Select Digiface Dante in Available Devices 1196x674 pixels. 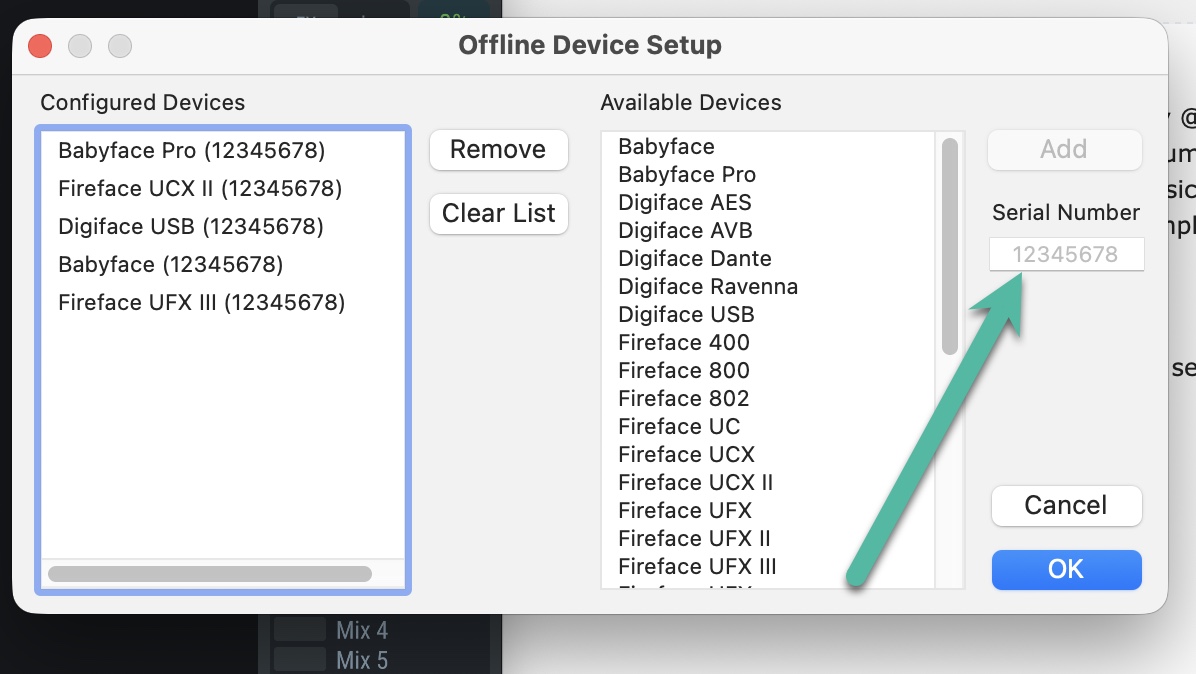769,258
